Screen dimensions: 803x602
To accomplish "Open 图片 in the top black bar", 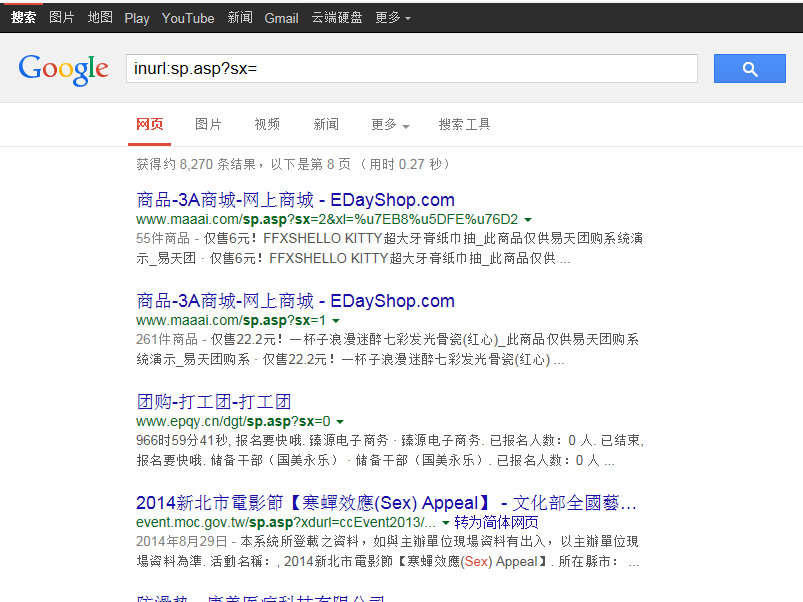I will coord(62,17).
